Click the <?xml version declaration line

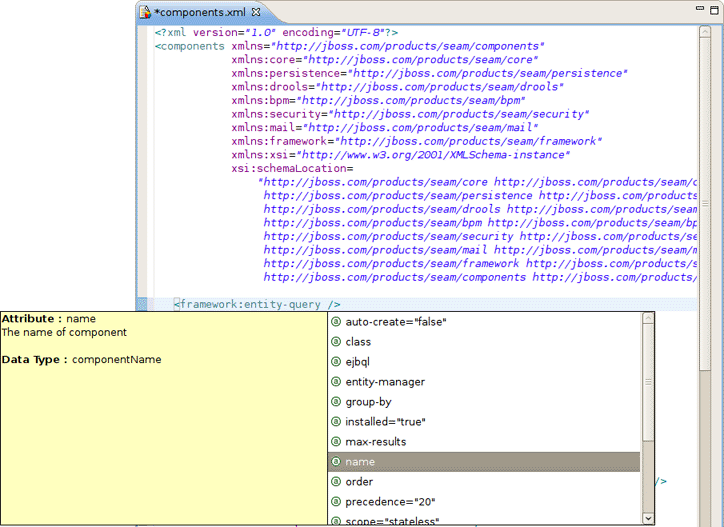coord(276,32)
